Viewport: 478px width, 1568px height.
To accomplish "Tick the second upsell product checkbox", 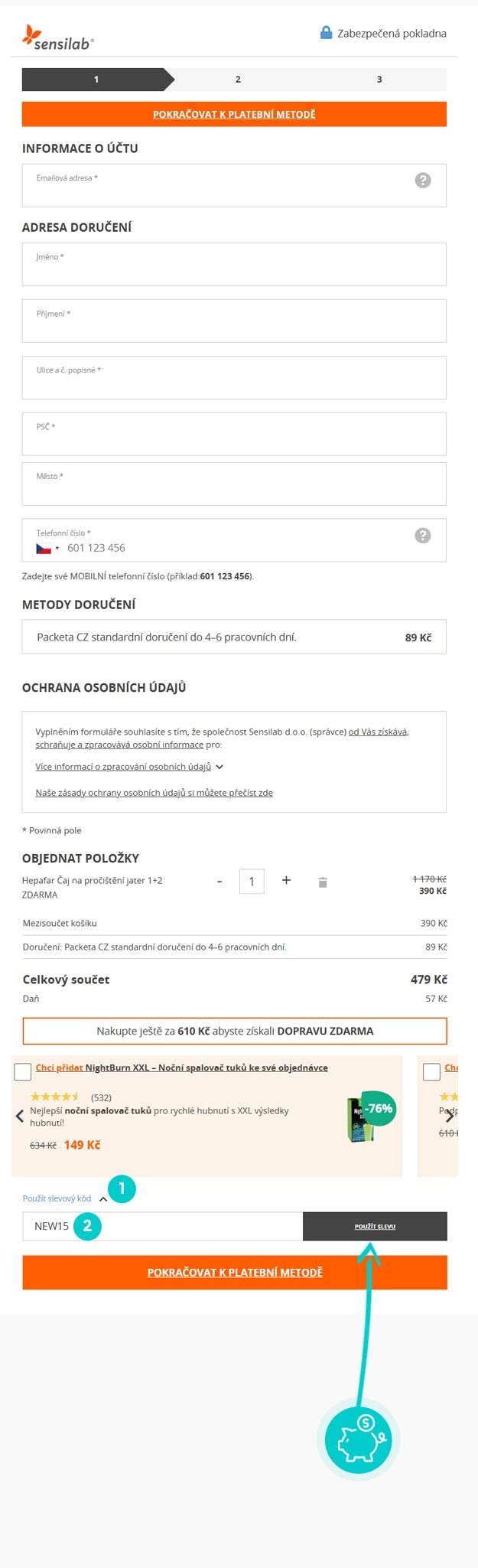I will point(431,1071).
